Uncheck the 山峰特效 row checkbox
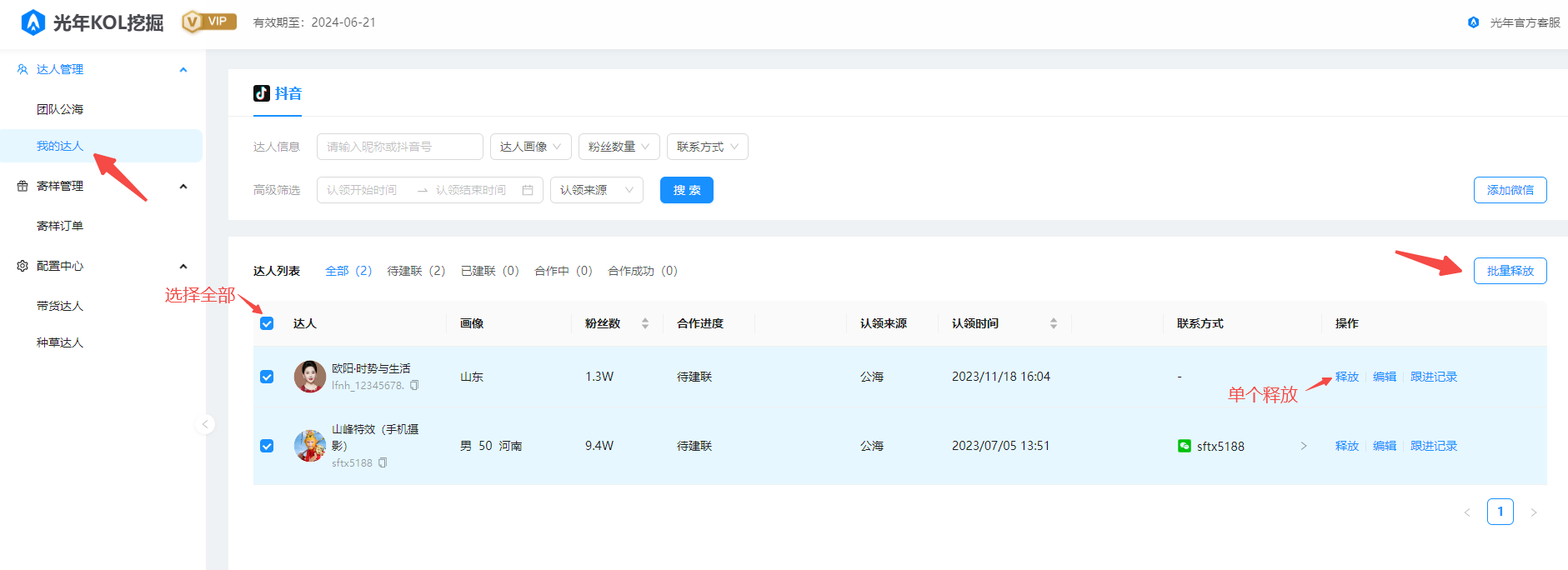Image resolution: width=1568 pixels, height=570 pixels. coord(267,446)
